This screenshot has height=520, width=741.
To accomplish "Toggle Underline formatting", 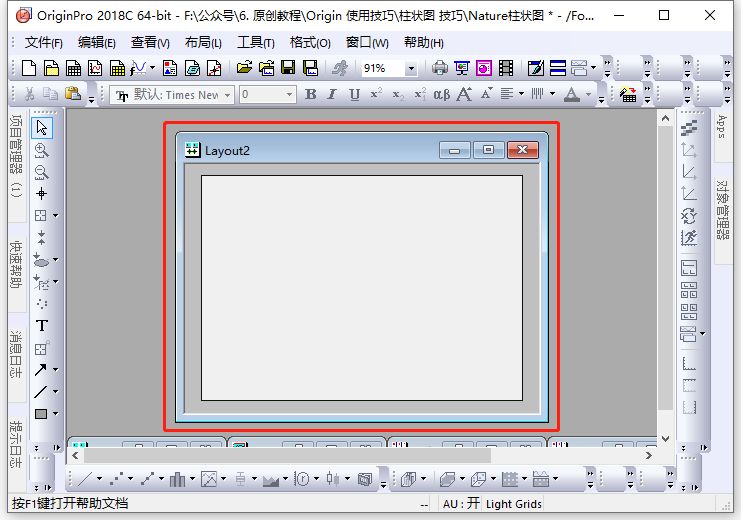I will point(354,95).
